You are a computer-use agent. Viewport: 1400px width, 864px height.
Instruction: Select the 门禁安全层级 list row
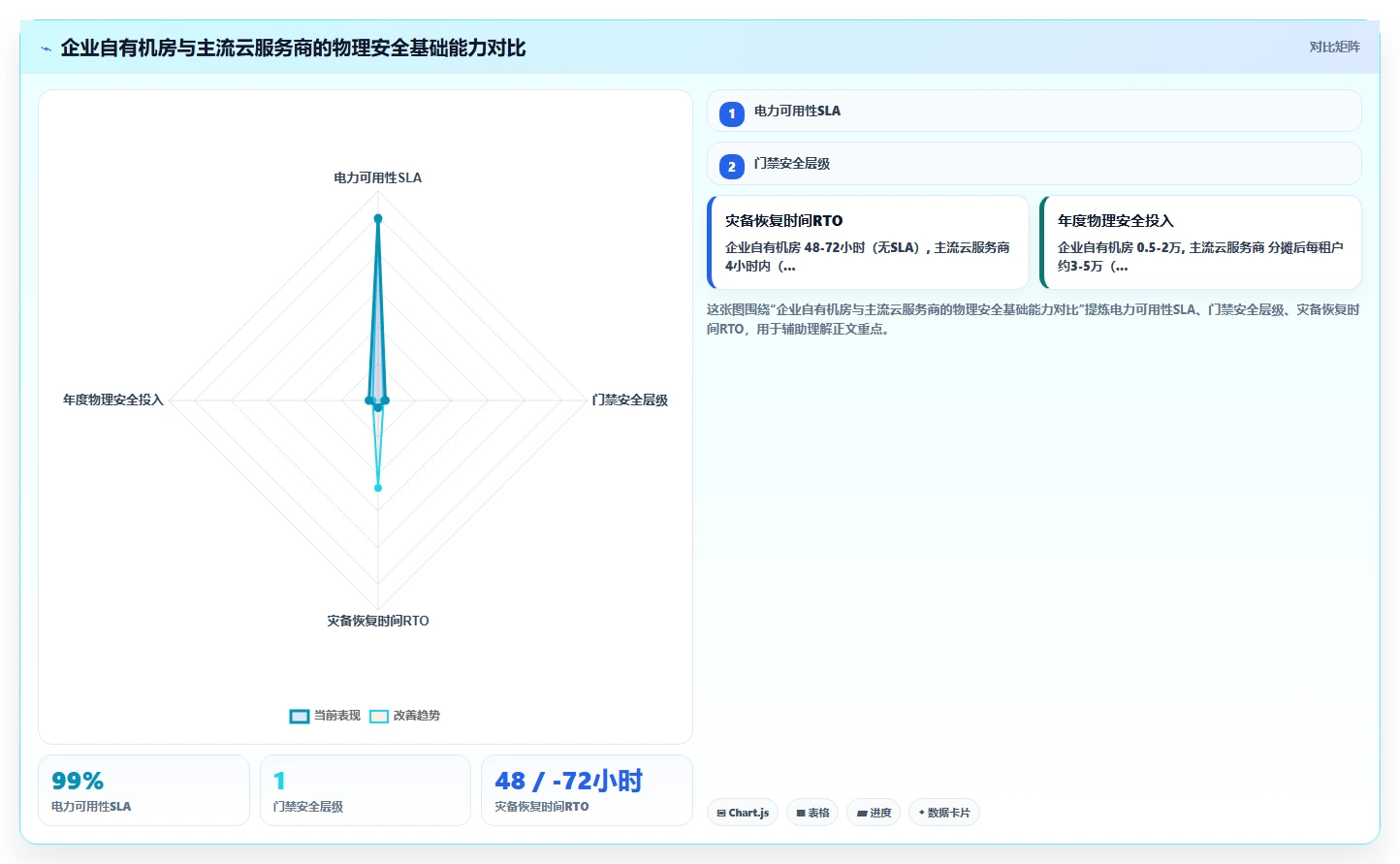point(1034,163)
